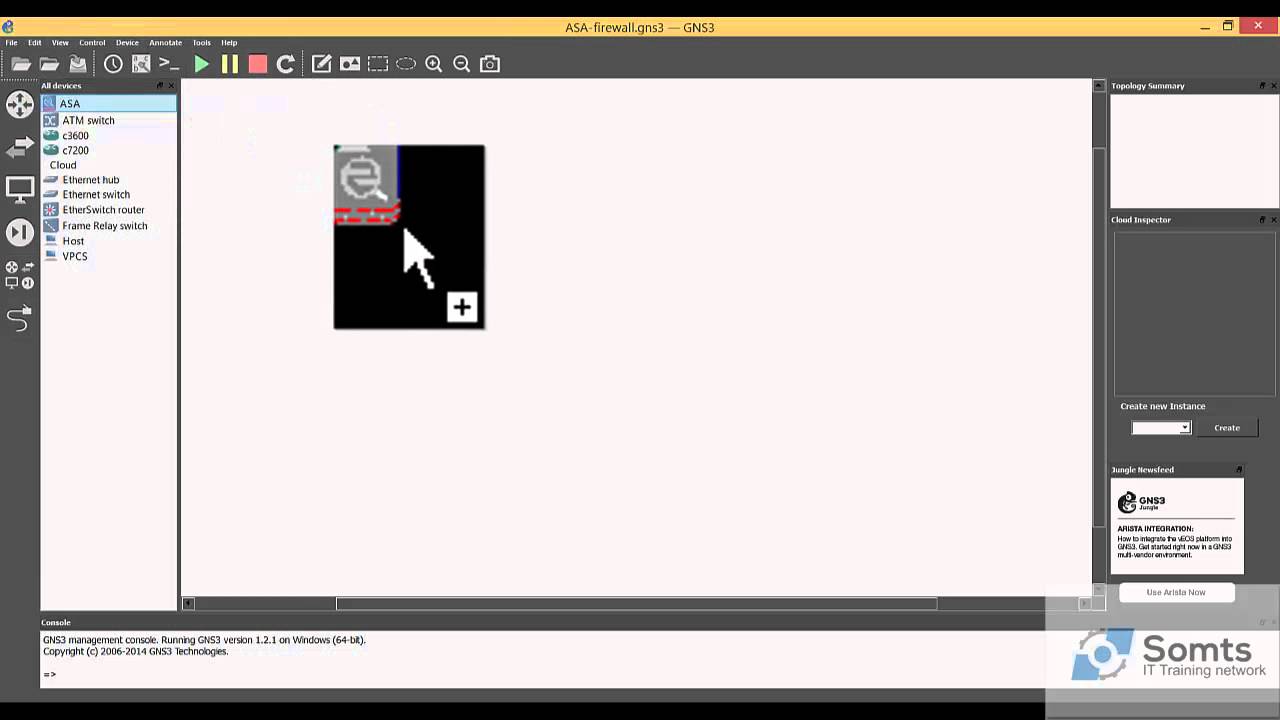Stop all devices with red stop button
The image size is (1280, 720).
click(x=257, y=64)
